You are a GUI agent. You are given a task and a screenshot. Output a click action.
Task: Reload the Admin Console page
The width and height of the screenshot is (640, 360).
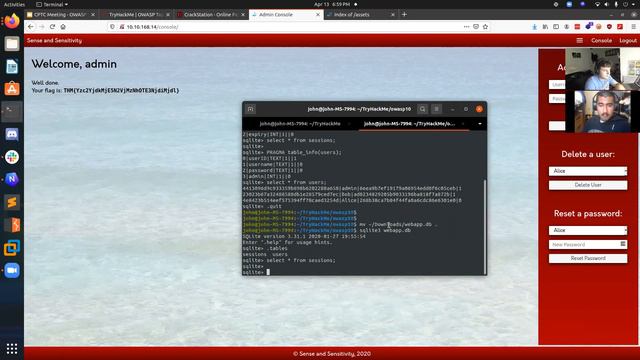(x=52, y=27)
